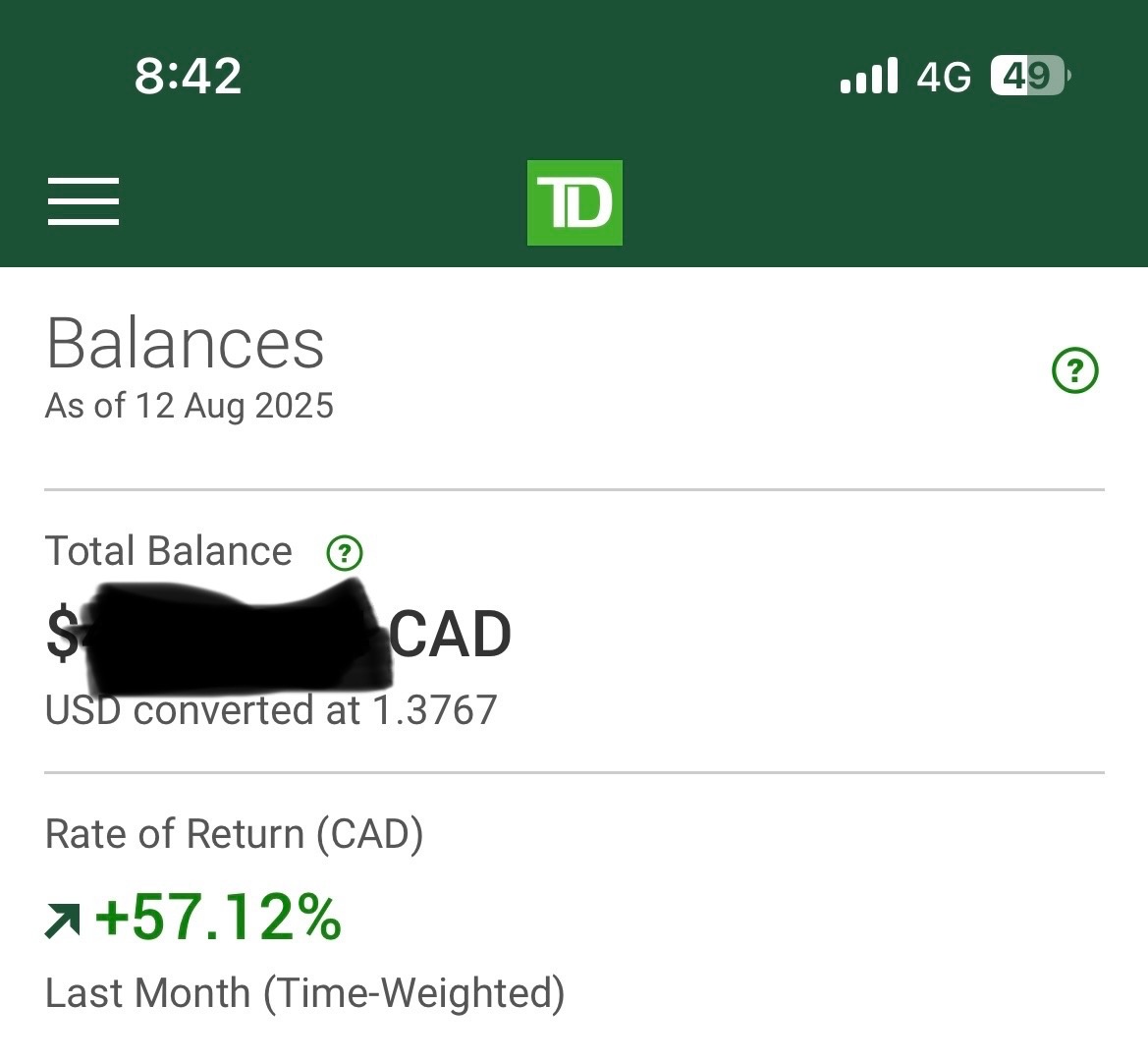Tap the Rate of Return (CAD) label
The width and height of the screenshot is (1148, 1062).
[x=235, y=834]
